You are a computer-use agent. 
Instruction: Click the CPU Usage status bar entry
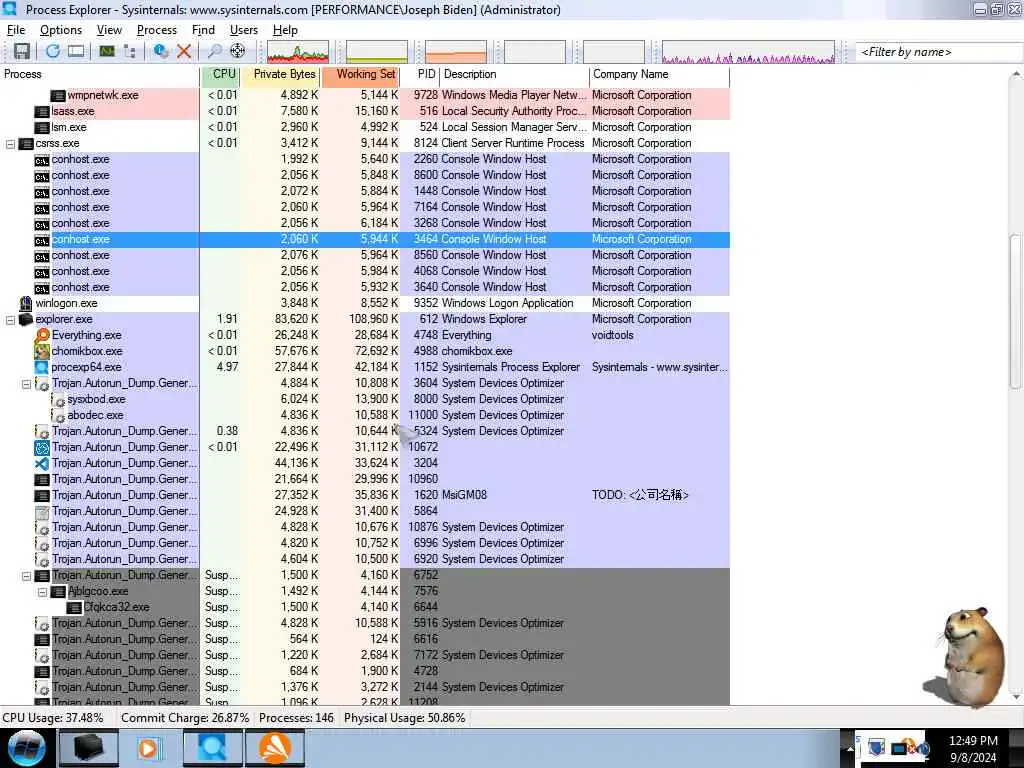[53, 718]
